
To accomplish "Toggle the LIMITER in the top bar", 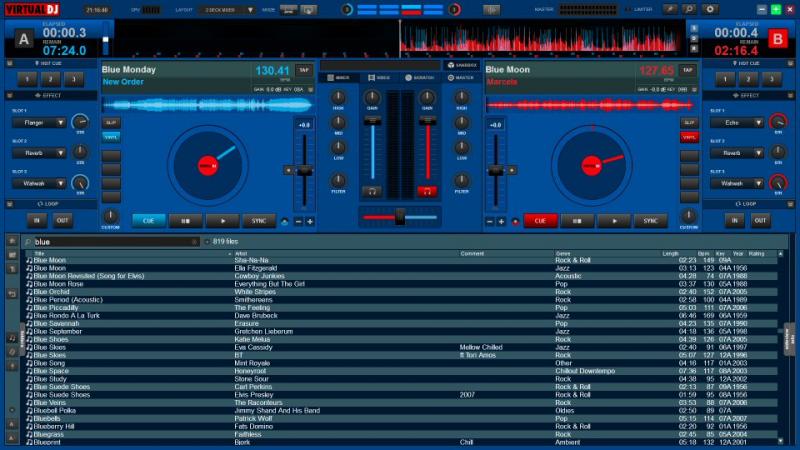I will (x=638, y=9).
